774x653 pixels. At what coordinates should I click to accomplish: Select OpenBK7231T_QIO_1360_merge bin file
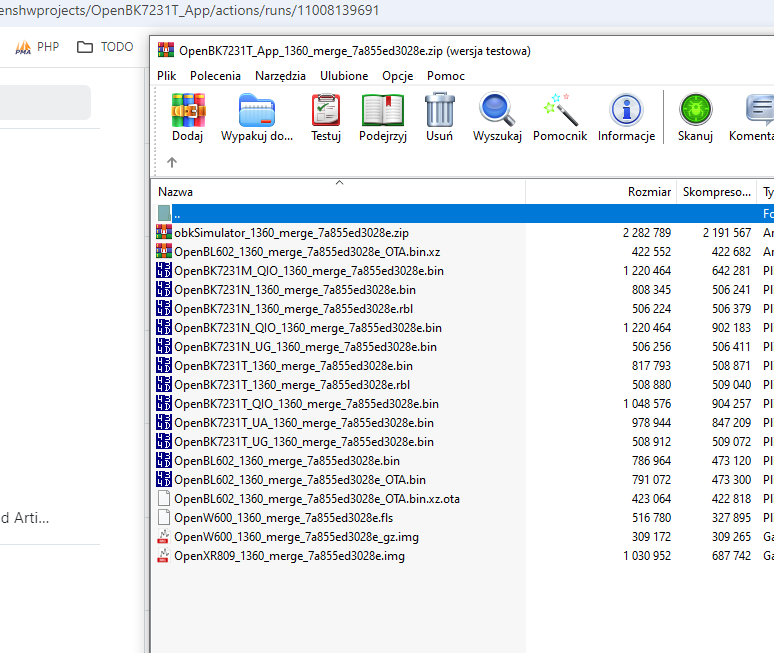pos(307,404)
